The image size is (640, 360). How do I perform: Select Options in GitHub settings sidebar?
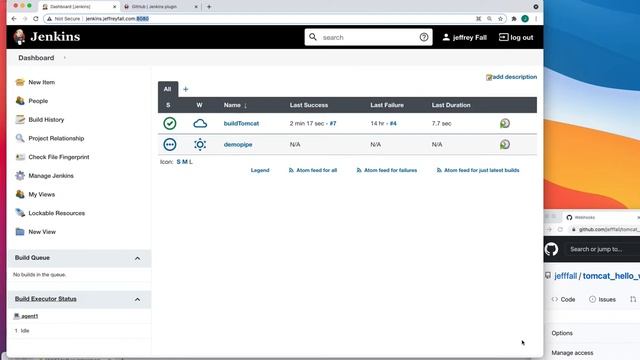click(562, 333)
